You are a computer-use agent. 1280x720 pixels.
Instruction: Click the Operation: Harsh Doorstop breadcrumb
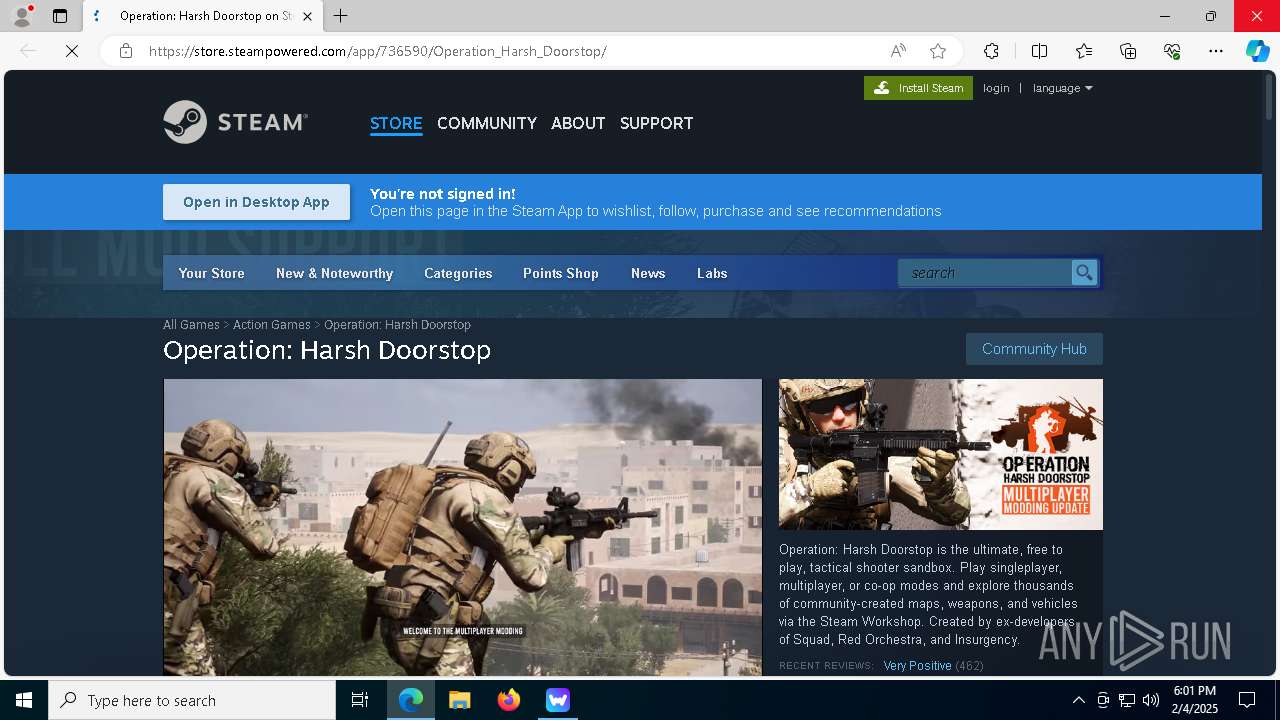[397, 325]
